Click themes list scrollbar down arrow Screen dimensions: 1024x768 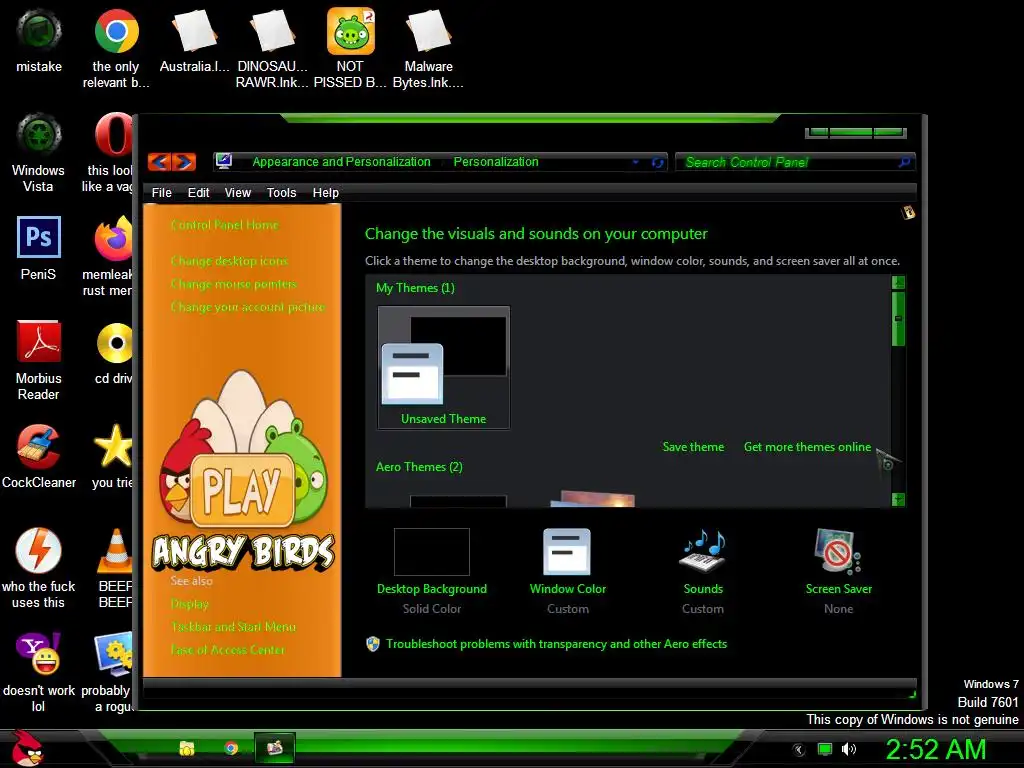[899, 500]
